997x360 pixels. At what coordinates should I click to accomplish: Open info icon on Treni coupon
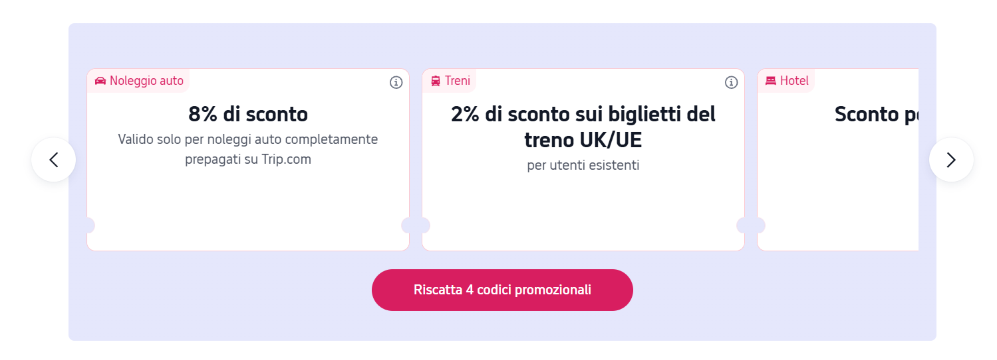(731, 83)
